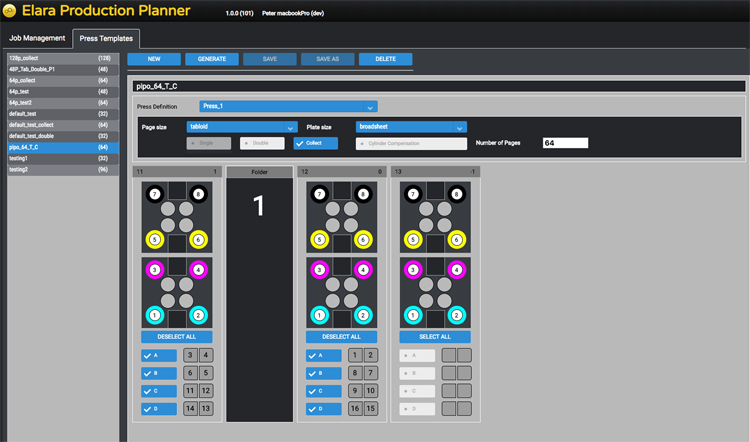Select yellow circle 6 in unit 12
This screenshot has height=442, width=750.
pyautogui.click(x=363, y=239)
